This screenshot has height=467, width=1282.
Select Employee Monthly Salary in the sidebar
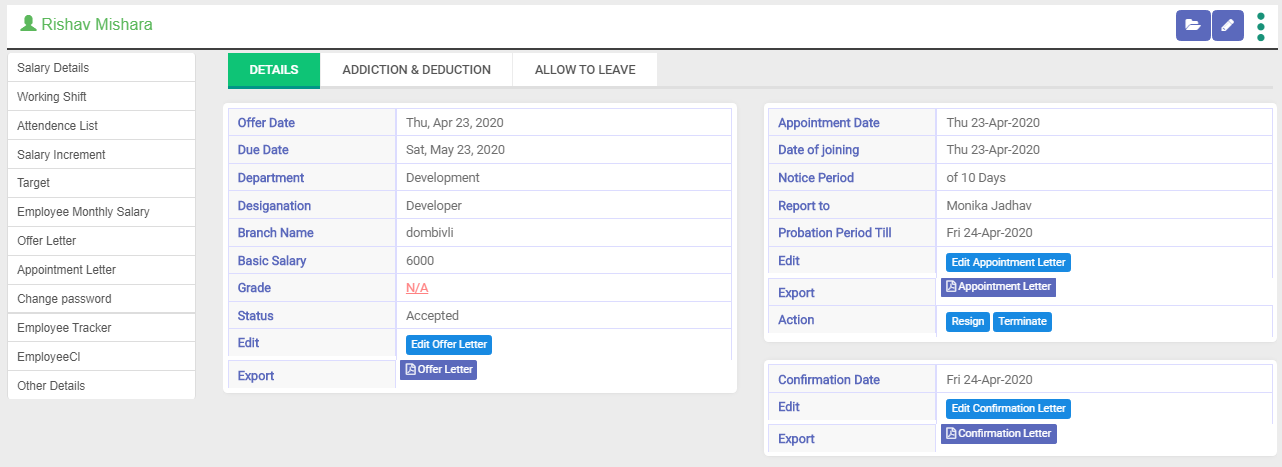click(x=83, y=212)
